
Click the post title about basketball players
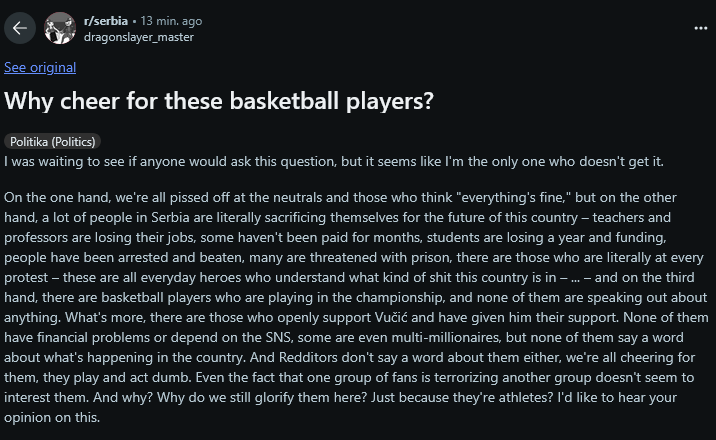pyautogui.click(x=219, y=101)
